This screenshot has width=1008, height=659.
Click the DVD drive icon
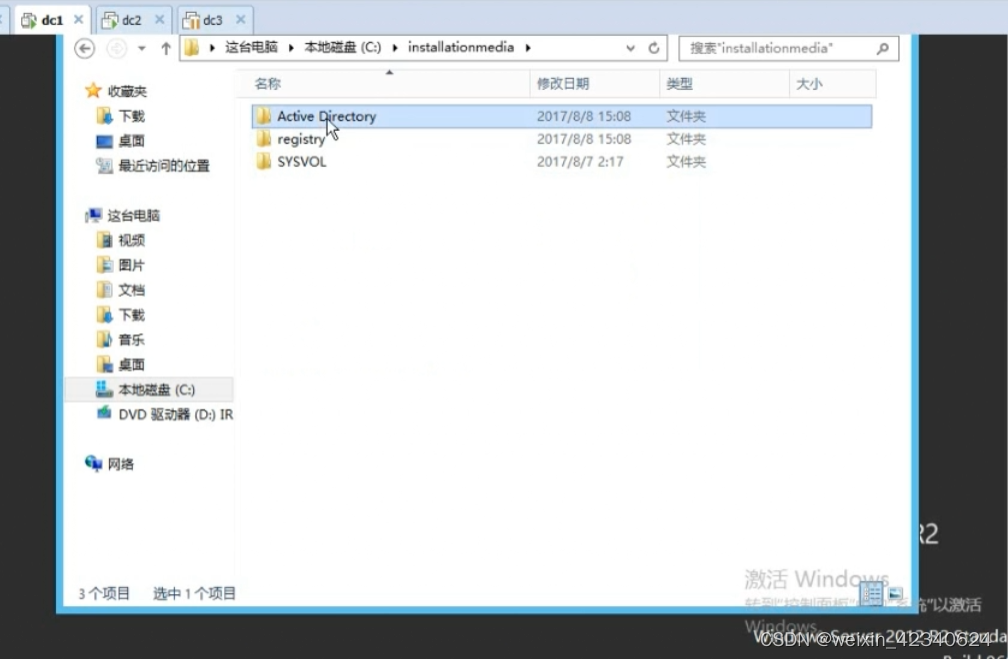point(104,413)
